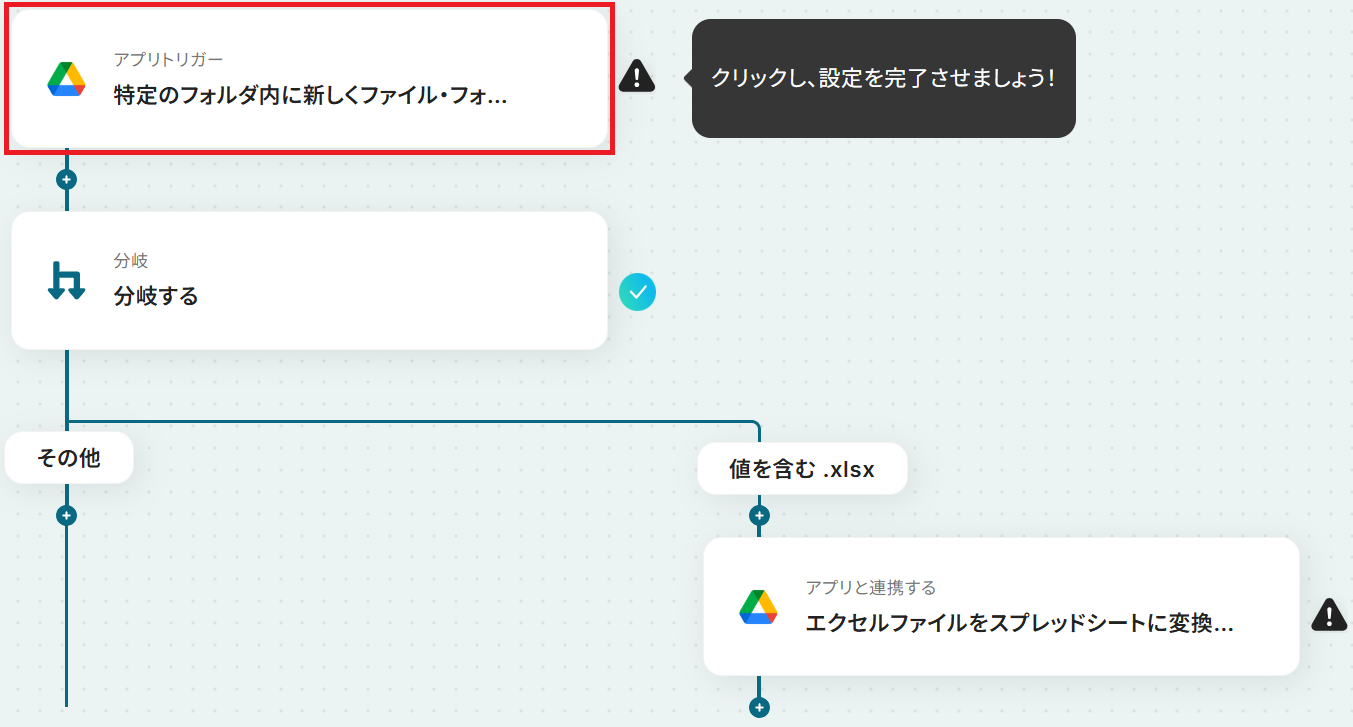
Task: Add a step below the エクセルファイル card
Action: (759, 707)
